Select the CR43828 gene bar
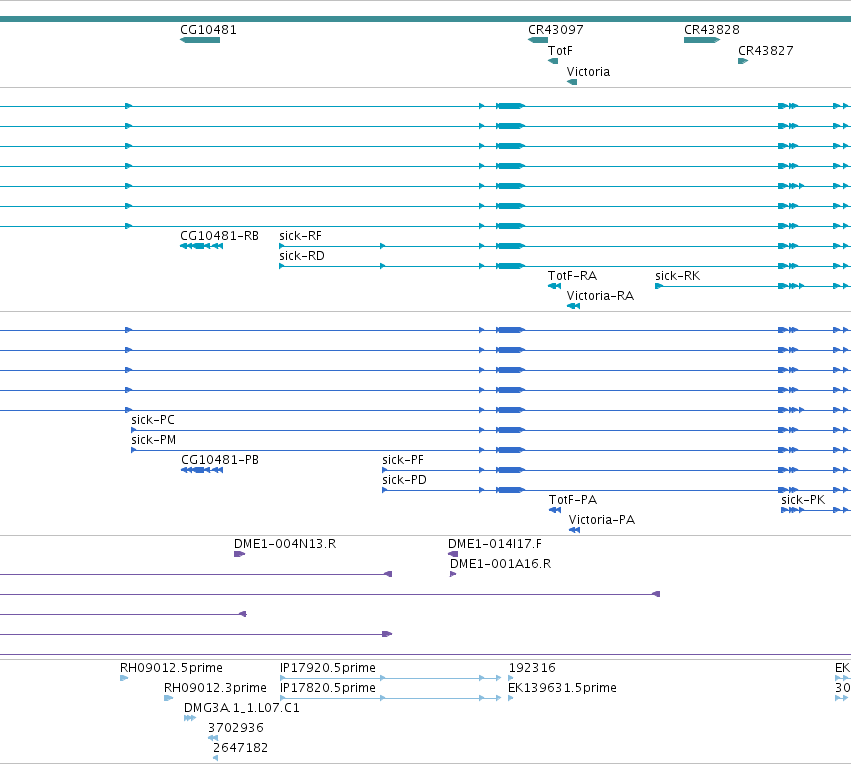 702,40
